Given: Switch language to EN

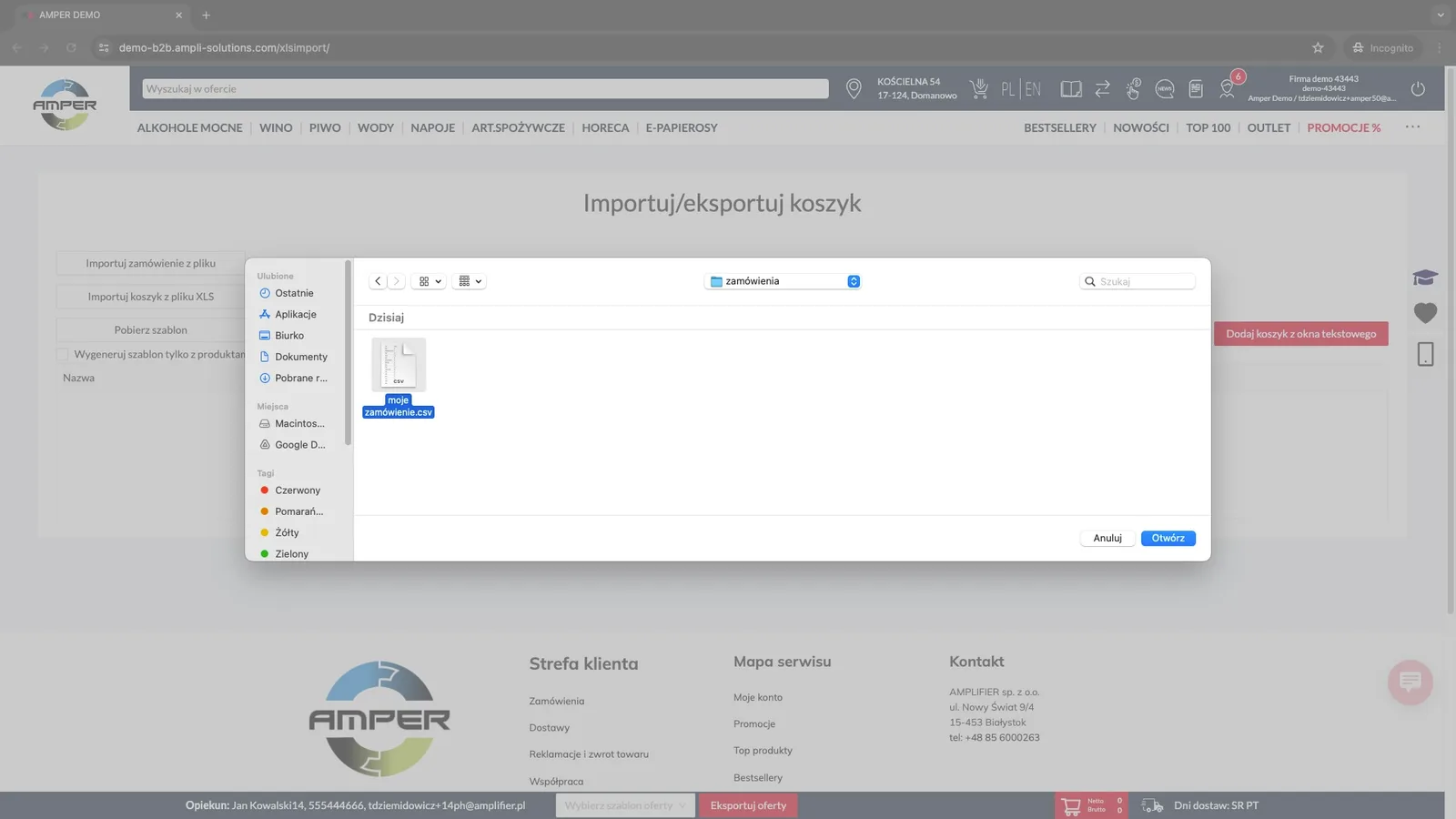Looking at the screenshot, I should (1033, 89).
